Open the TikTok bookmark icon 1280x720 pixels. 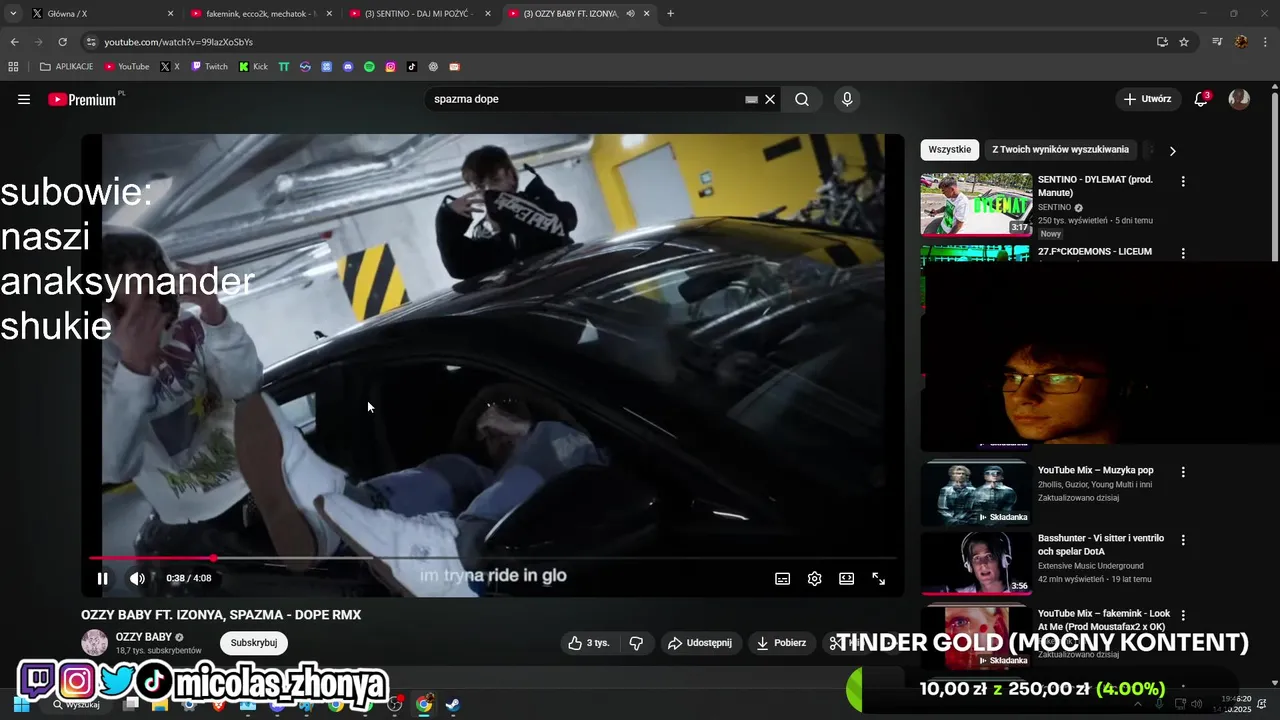click(411, 67)
